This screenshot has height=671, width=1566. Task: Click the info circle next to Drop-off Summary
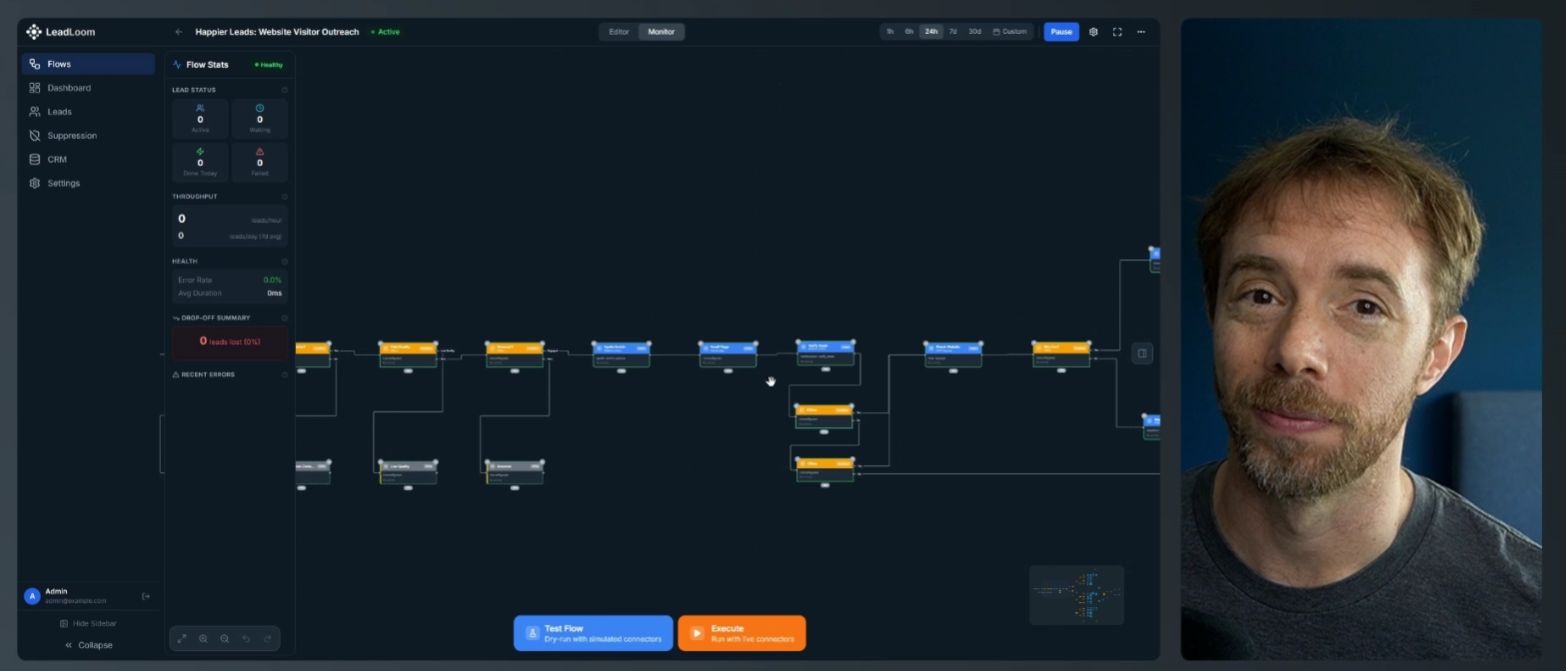pyautogui.click(x=284, y=318)
